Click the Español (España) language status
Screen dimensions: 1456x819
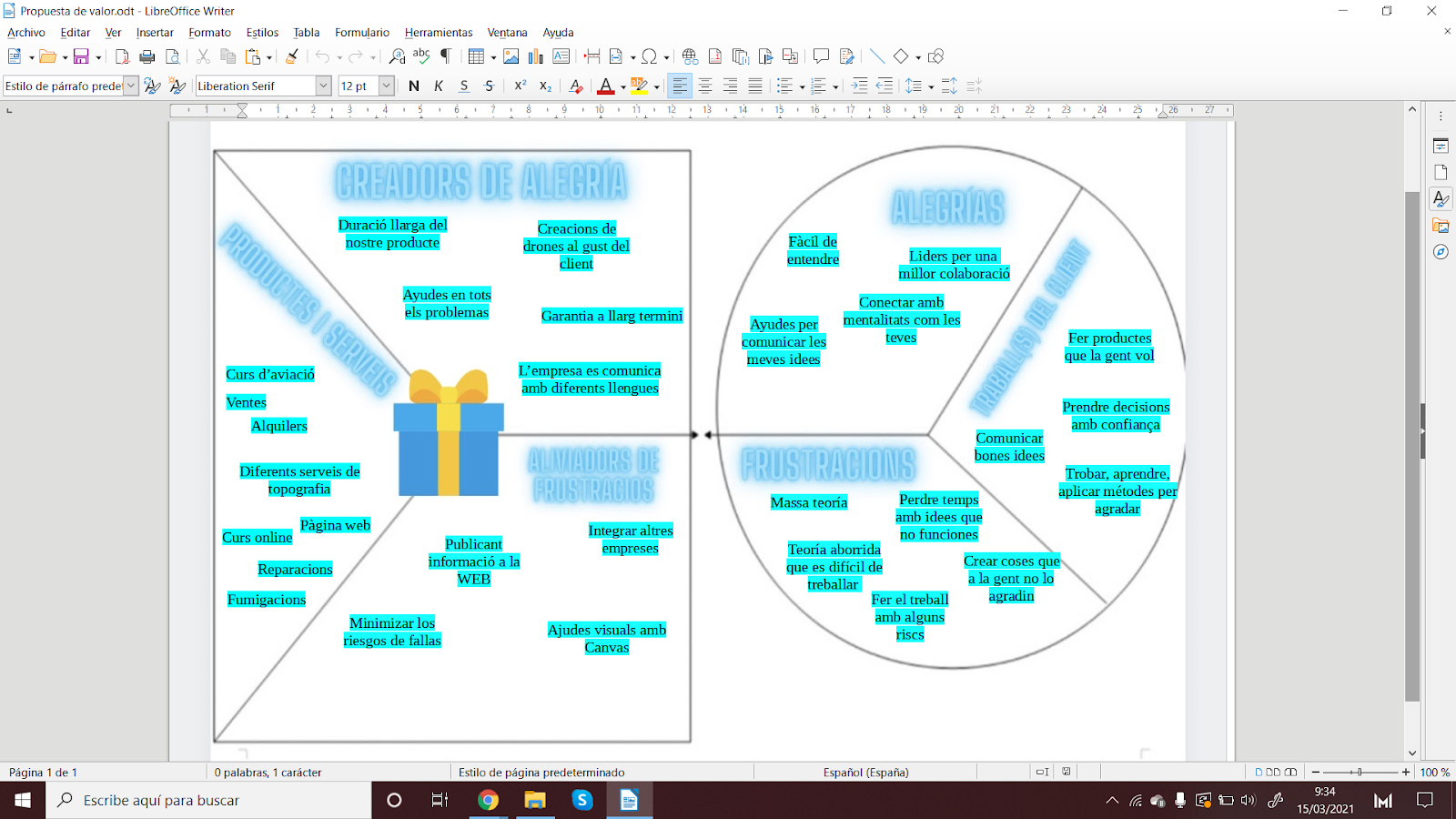pyautogui.click(x=865, y=772)
